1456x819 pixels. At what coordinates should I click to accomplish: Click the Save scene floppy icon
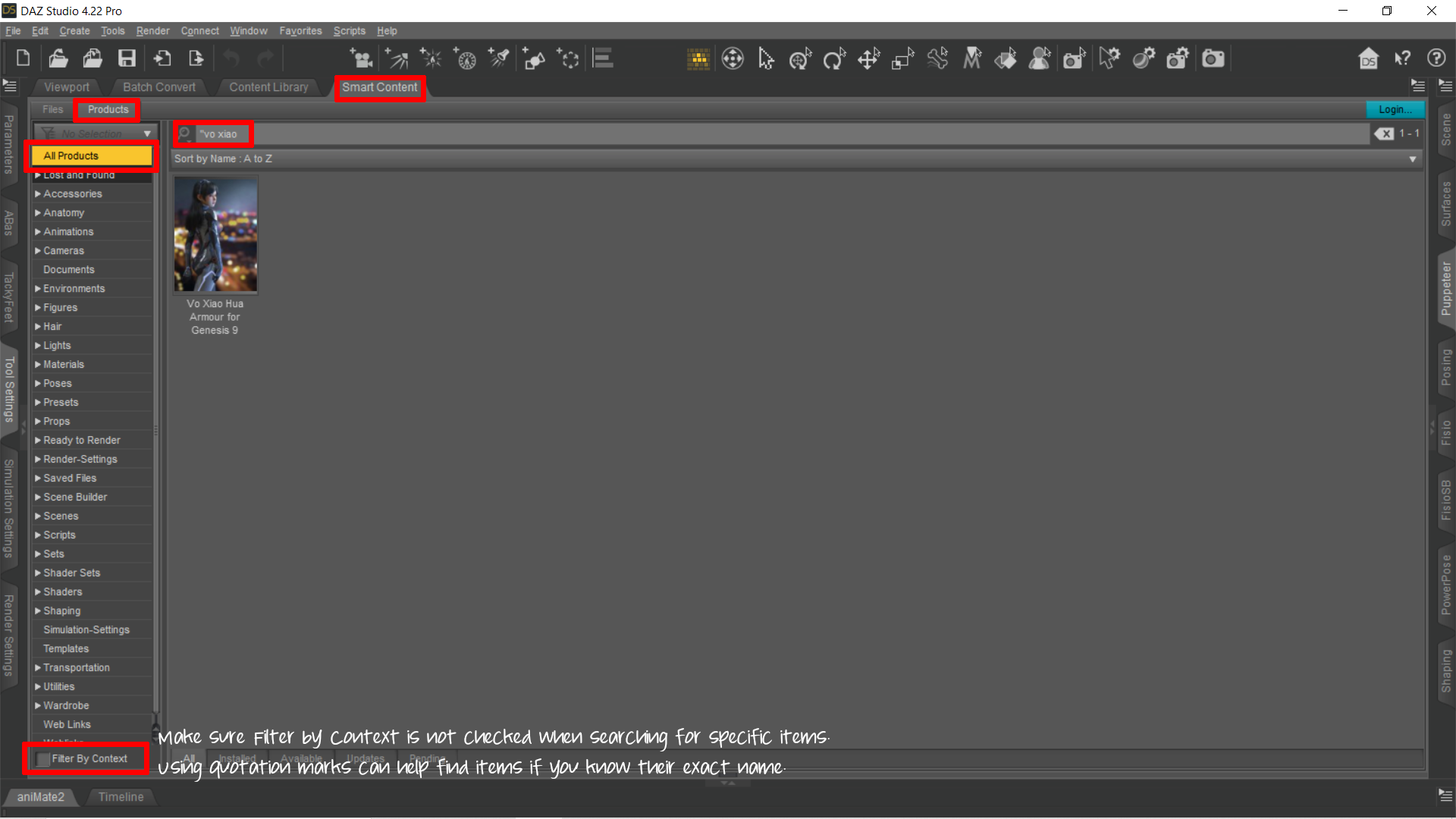point(127,58)
